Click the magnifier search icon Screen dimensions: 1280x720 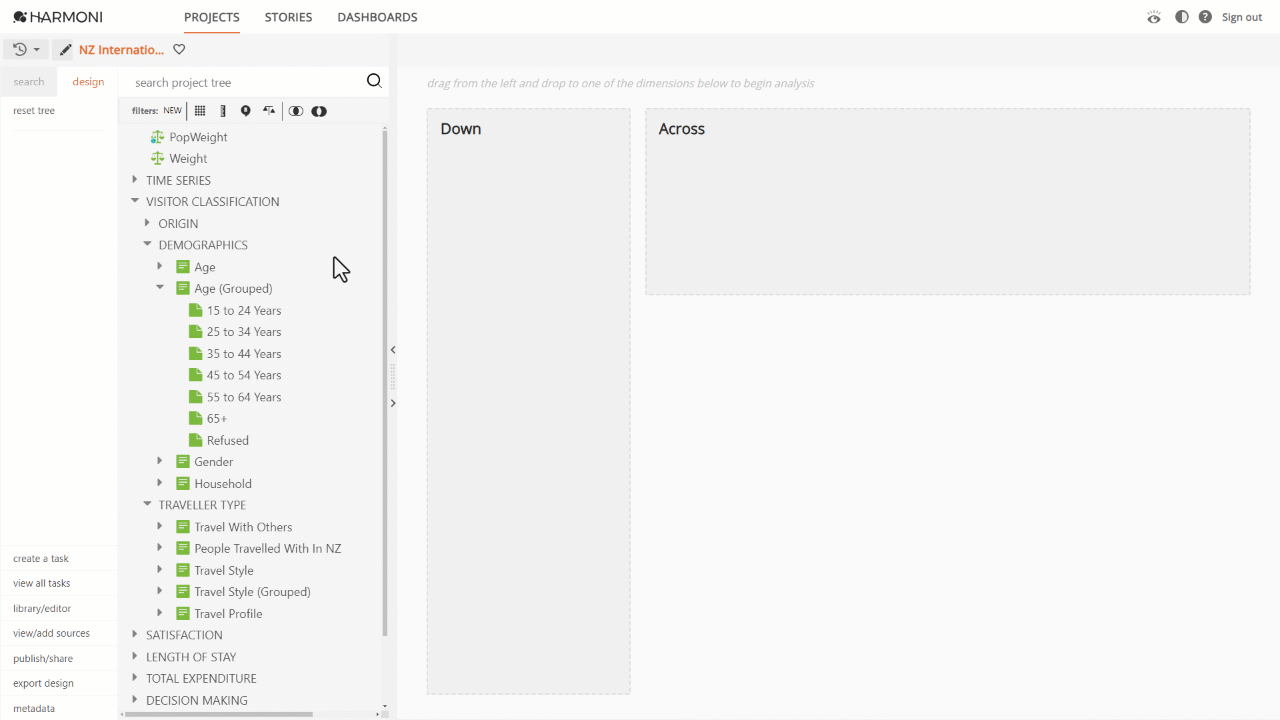point(374,81)
